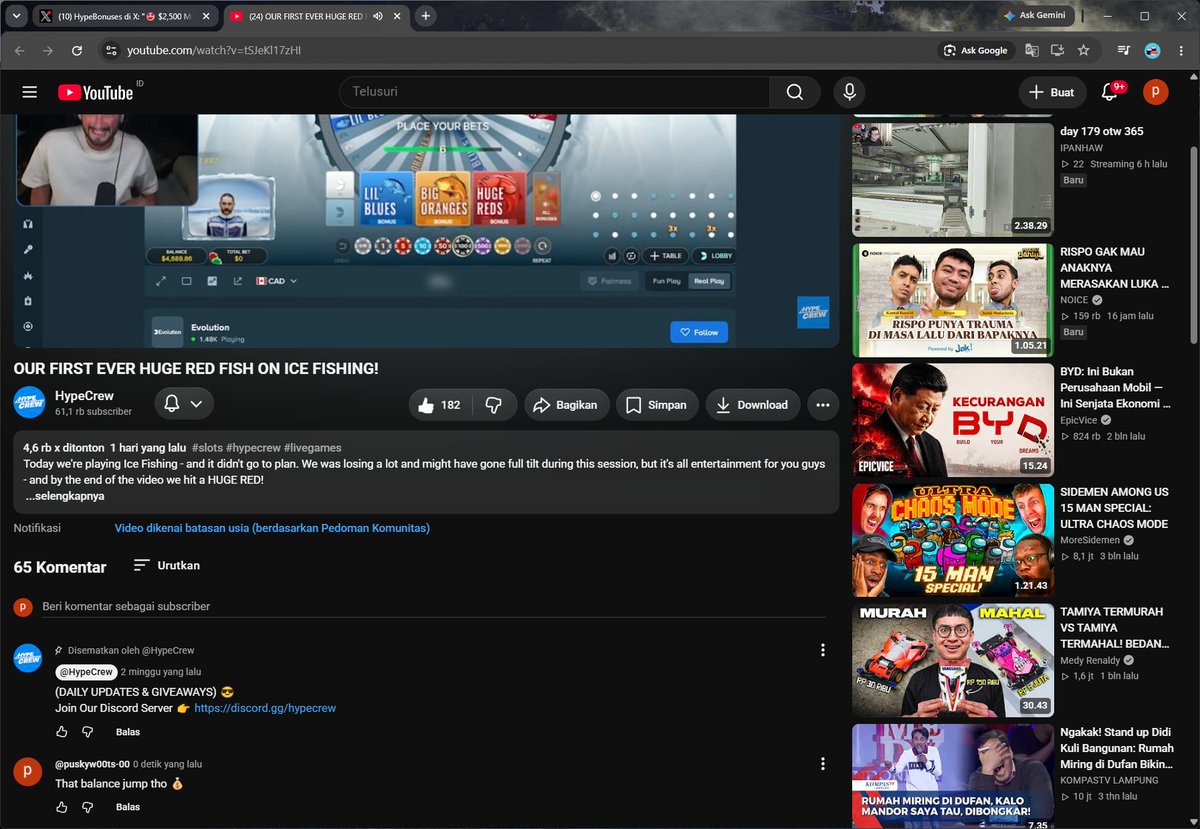Go back in the browser

coord(20,50)
